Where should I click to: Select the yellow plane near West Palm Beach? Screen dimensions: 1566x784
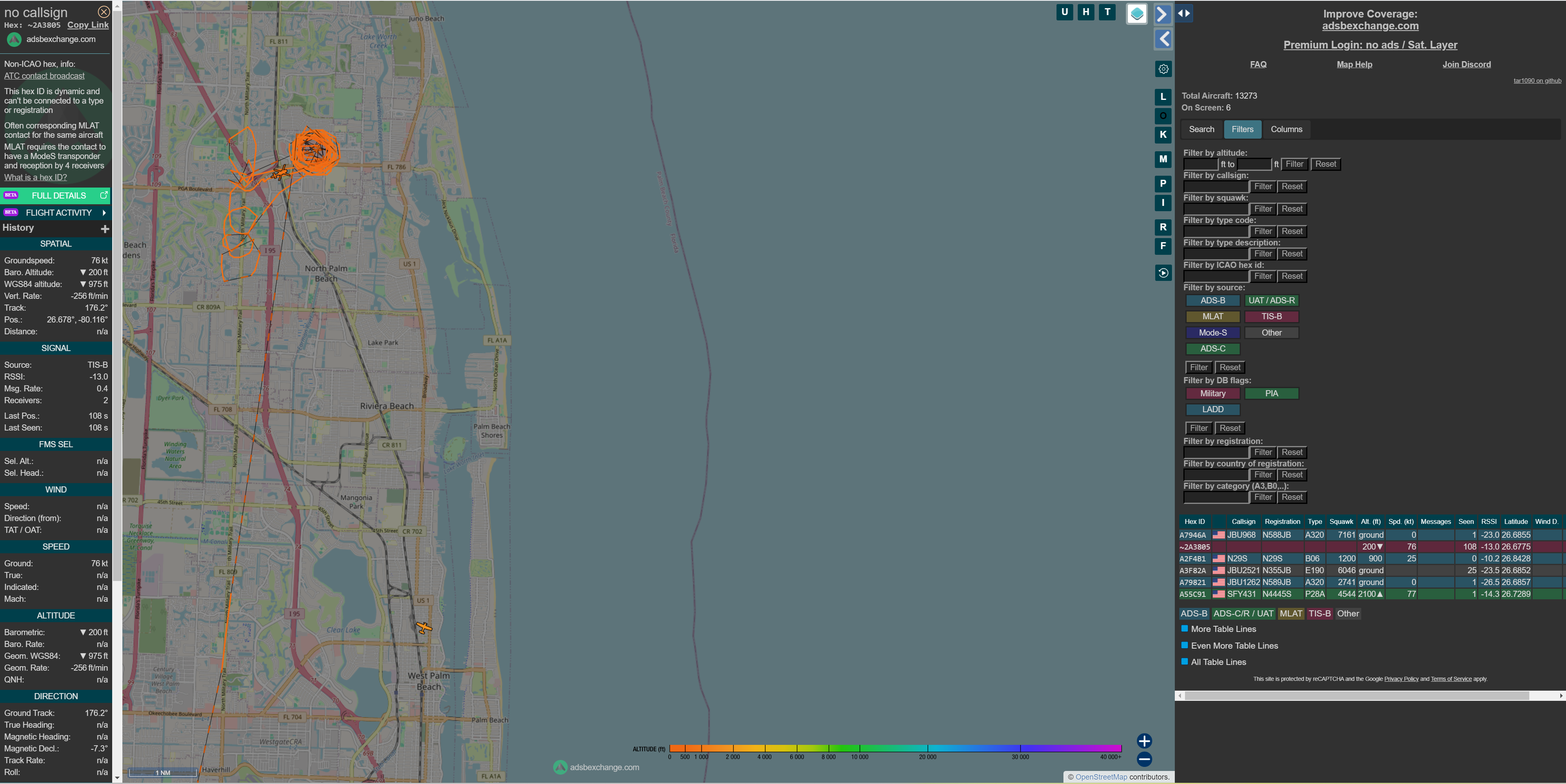424,627
